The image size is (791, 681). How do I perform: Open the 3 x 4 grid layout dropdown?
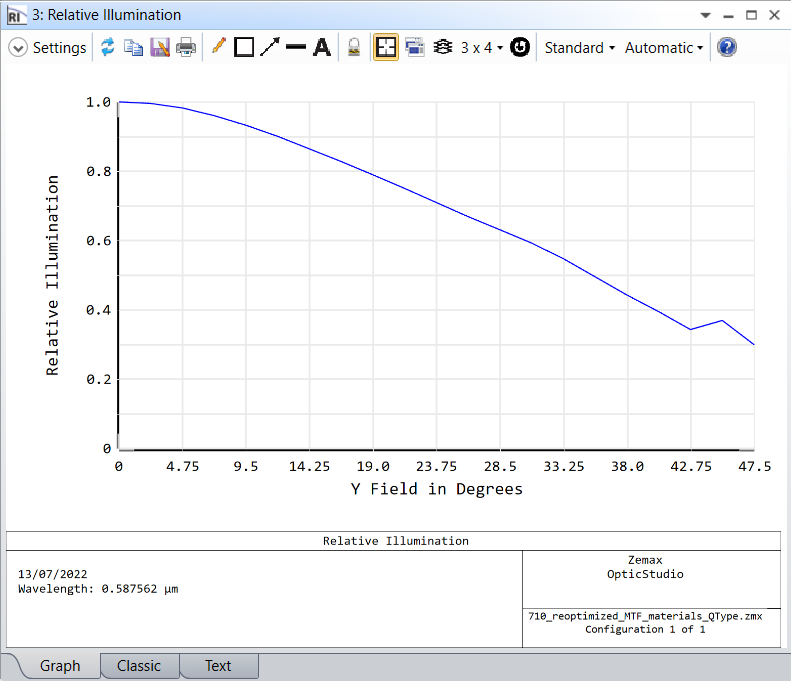tap(471, 48)
